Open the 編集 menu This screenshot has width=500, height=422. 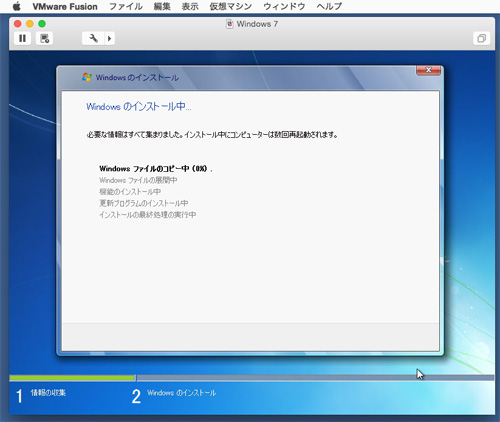162,6
